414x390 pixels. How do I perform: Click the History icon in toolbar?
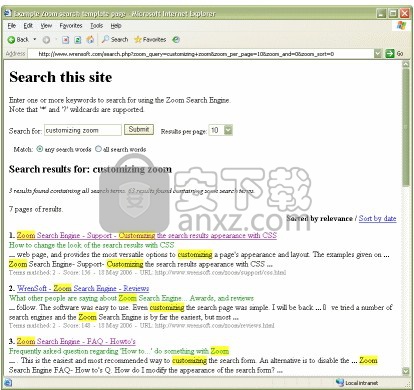coord(176,40)
